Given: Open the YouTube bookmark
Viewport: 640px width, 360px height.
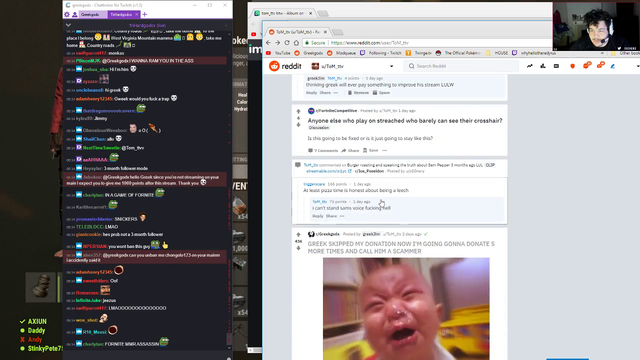Looking at the screenshot, I should point(278,53).
